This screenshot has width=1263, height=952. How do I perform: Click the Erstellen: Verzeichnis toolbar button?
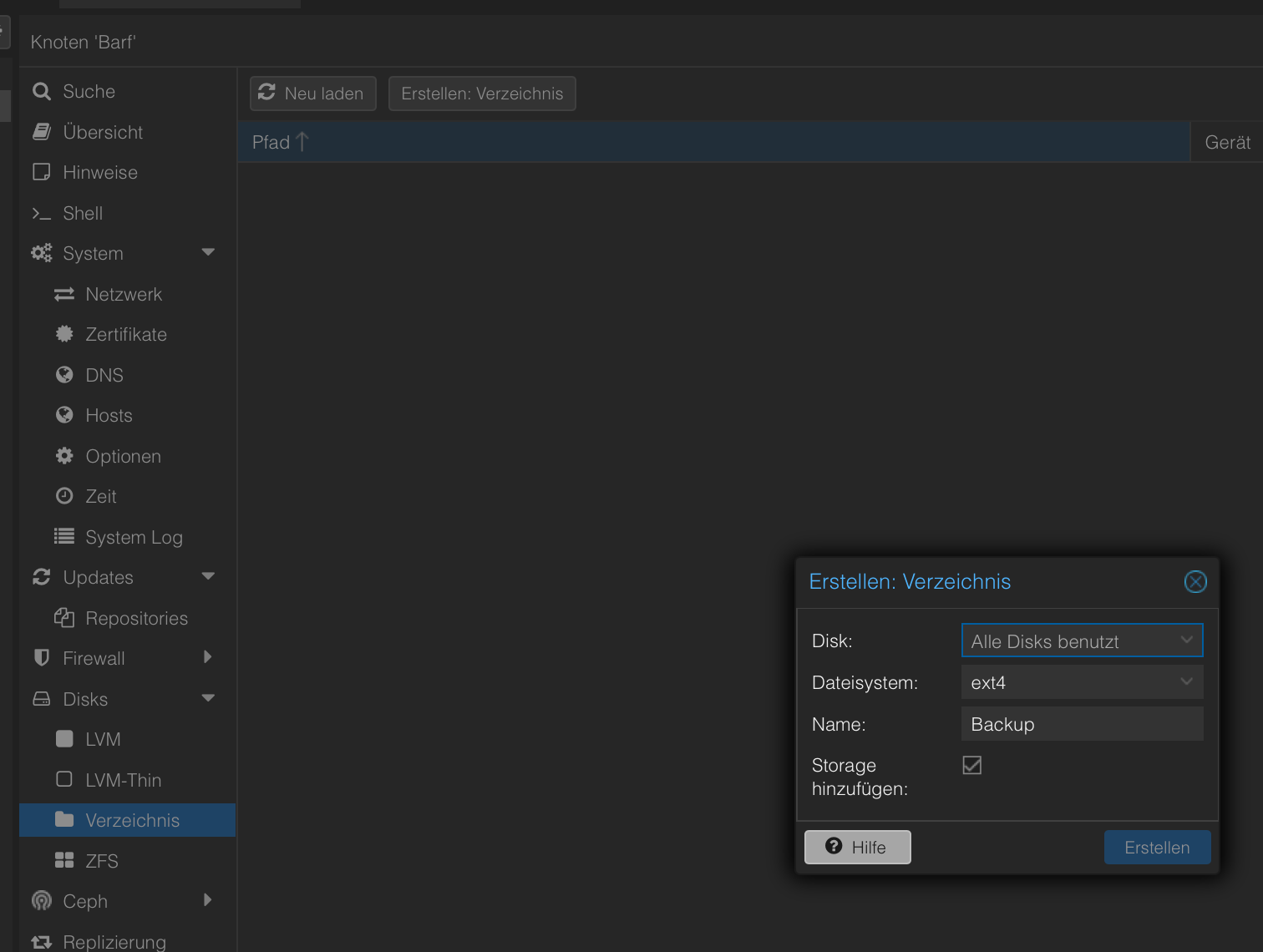pos(482,94)
